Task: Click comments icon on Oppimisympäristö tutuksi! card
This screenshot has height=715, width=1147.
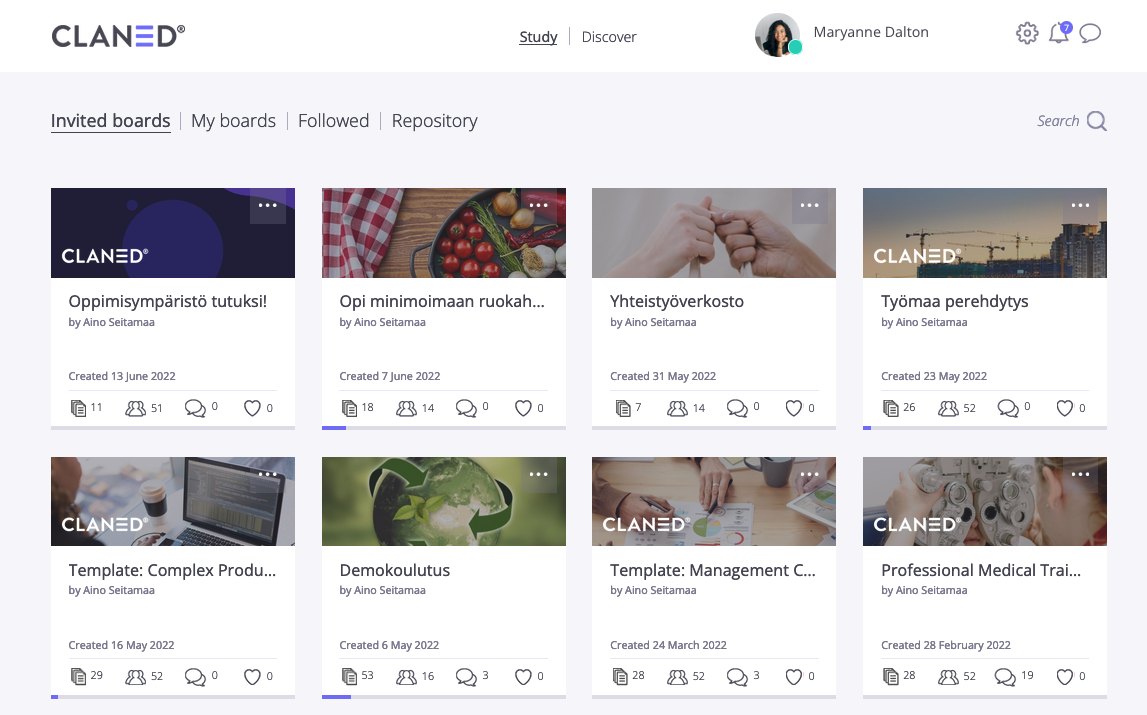Action: tap(195, 408)
